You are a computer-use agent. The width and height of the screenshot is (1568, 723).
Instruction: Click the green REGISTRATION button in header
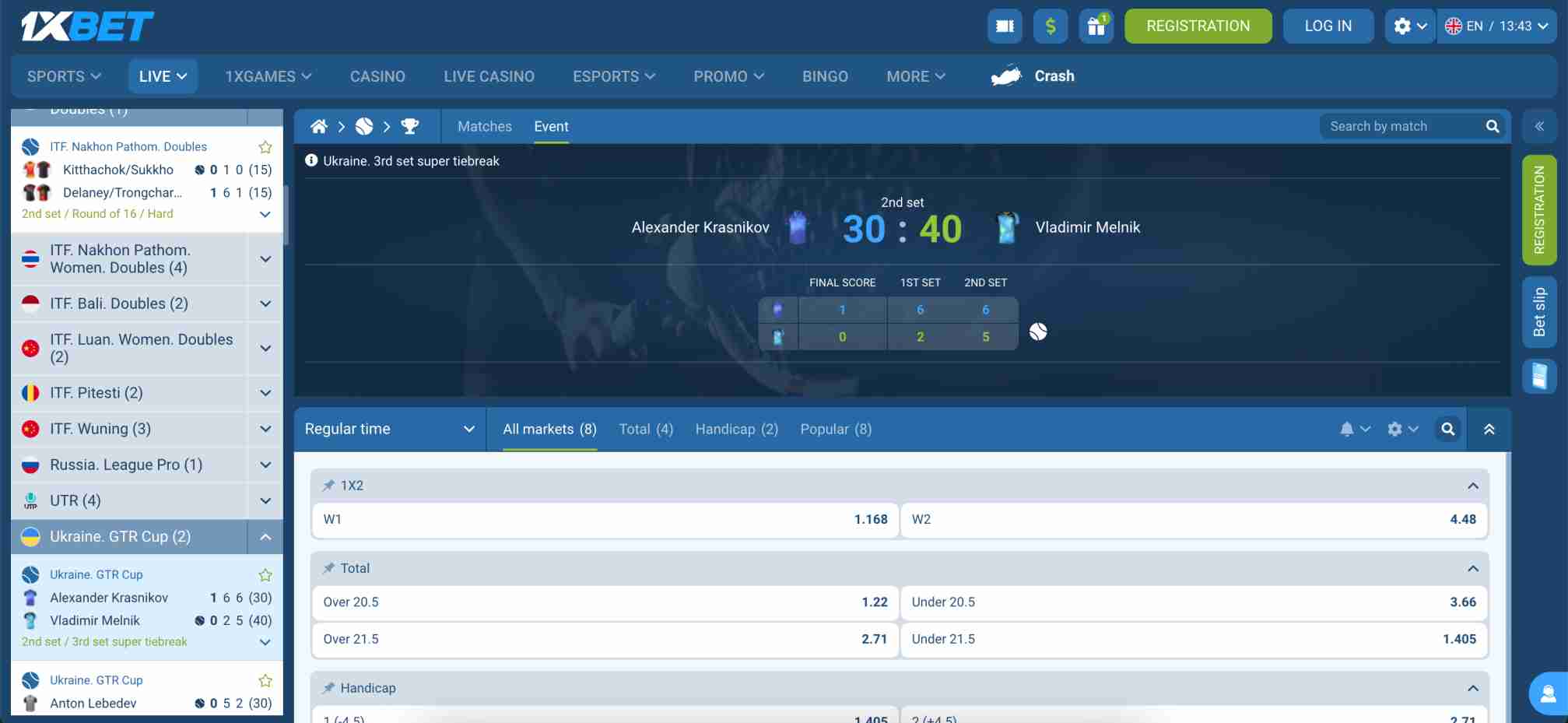click(x=1198, y=26)
